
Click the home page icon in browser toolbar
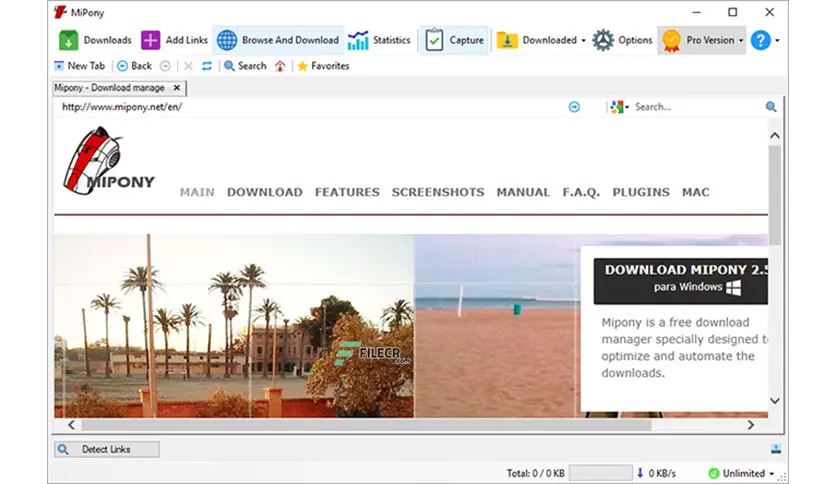tap(280, 66)
